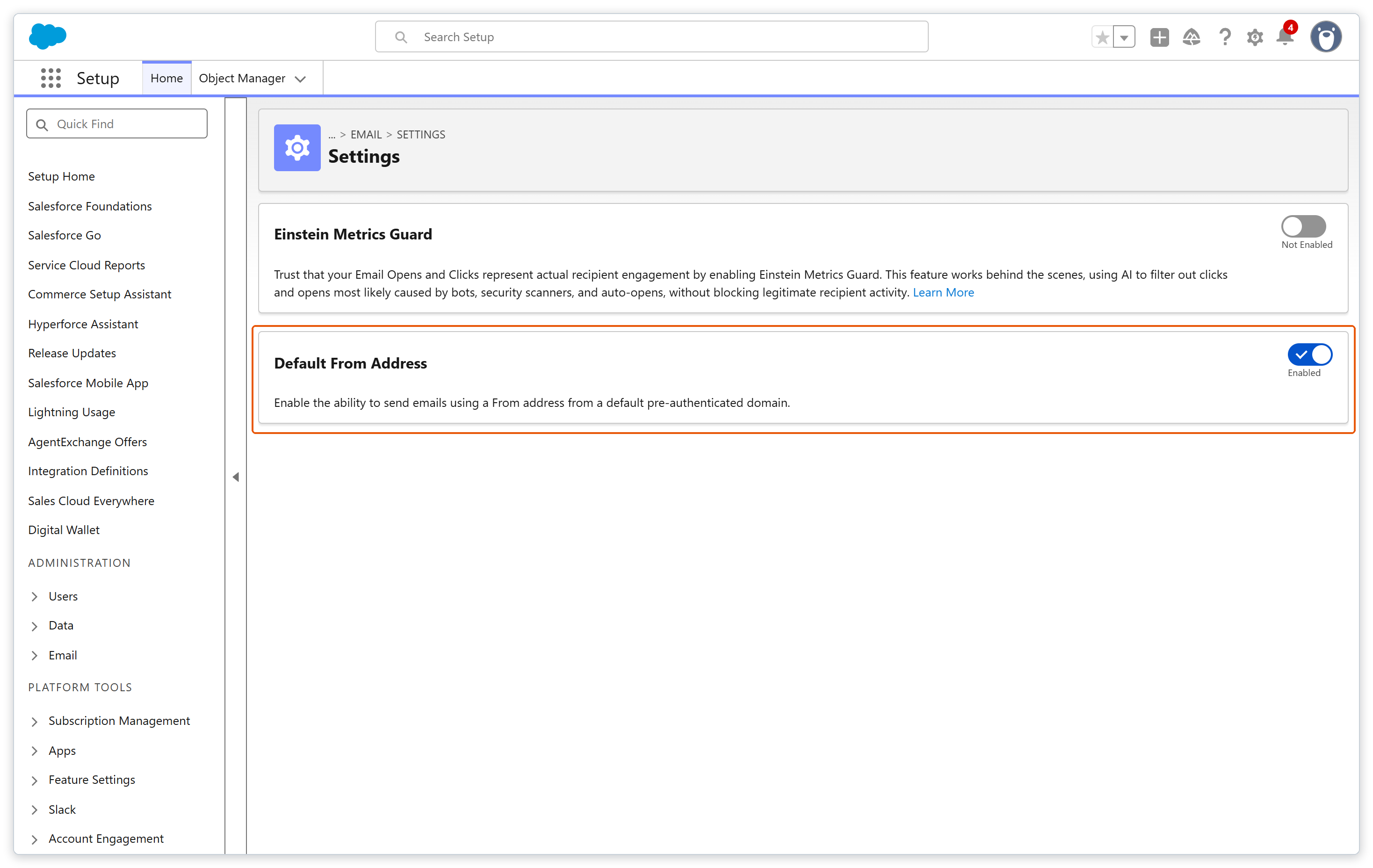Open Service Cloud Reports
Screen dimensions: 1373x868
pyautogui.click(x=86, y=265)
